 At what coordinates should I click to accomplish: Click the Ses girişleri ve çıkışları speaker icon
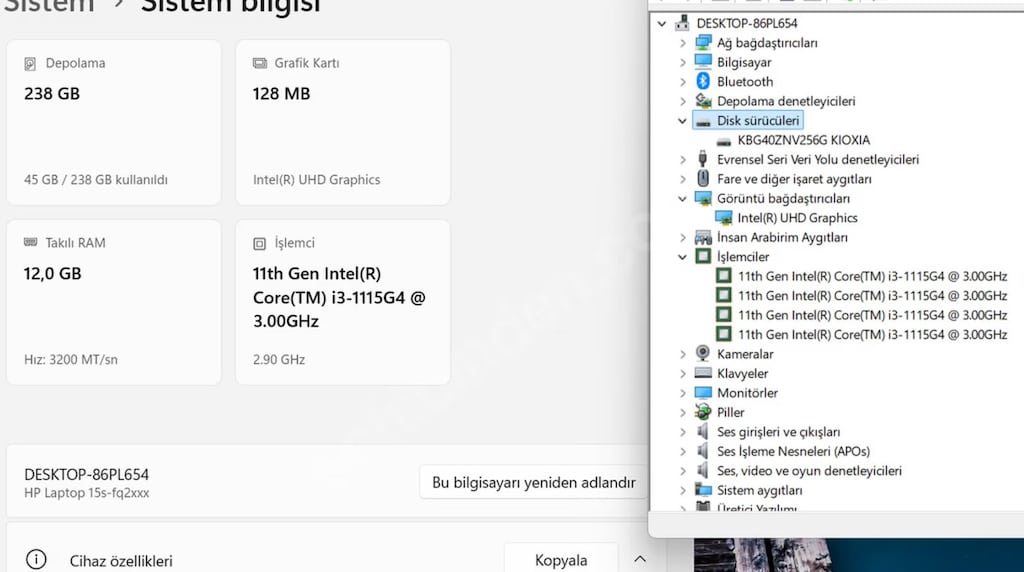(703, 432)
